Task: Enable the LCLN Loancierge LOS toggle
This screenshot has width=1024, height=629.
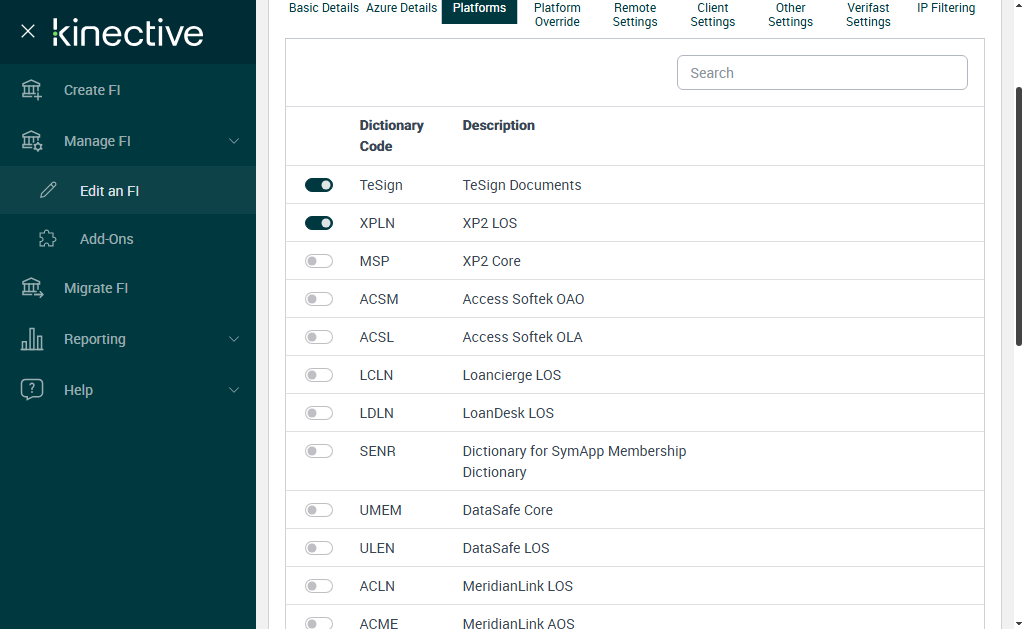Action: [x=319, y=375]
